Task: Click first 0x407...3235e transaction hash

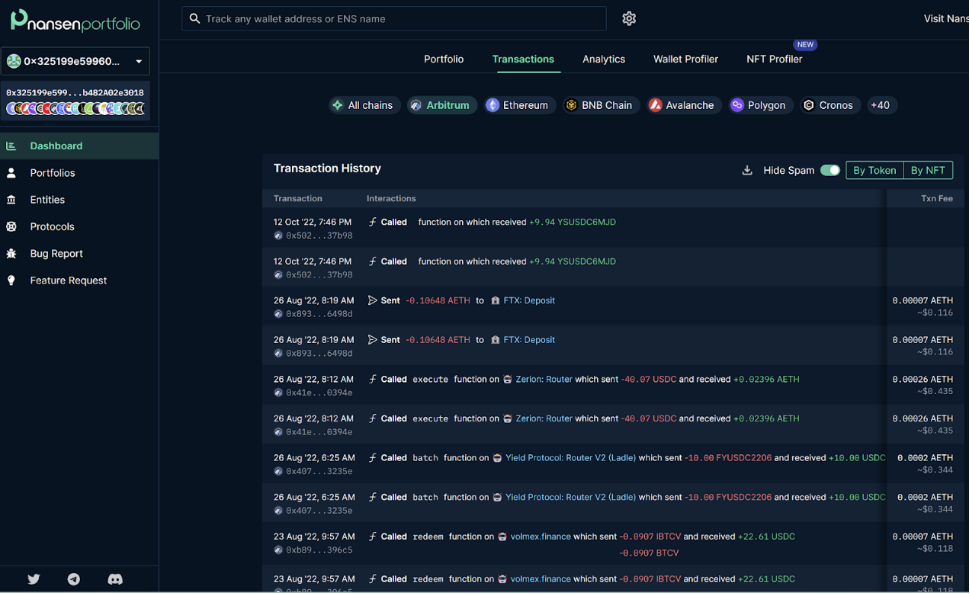Action: point(319,471)
